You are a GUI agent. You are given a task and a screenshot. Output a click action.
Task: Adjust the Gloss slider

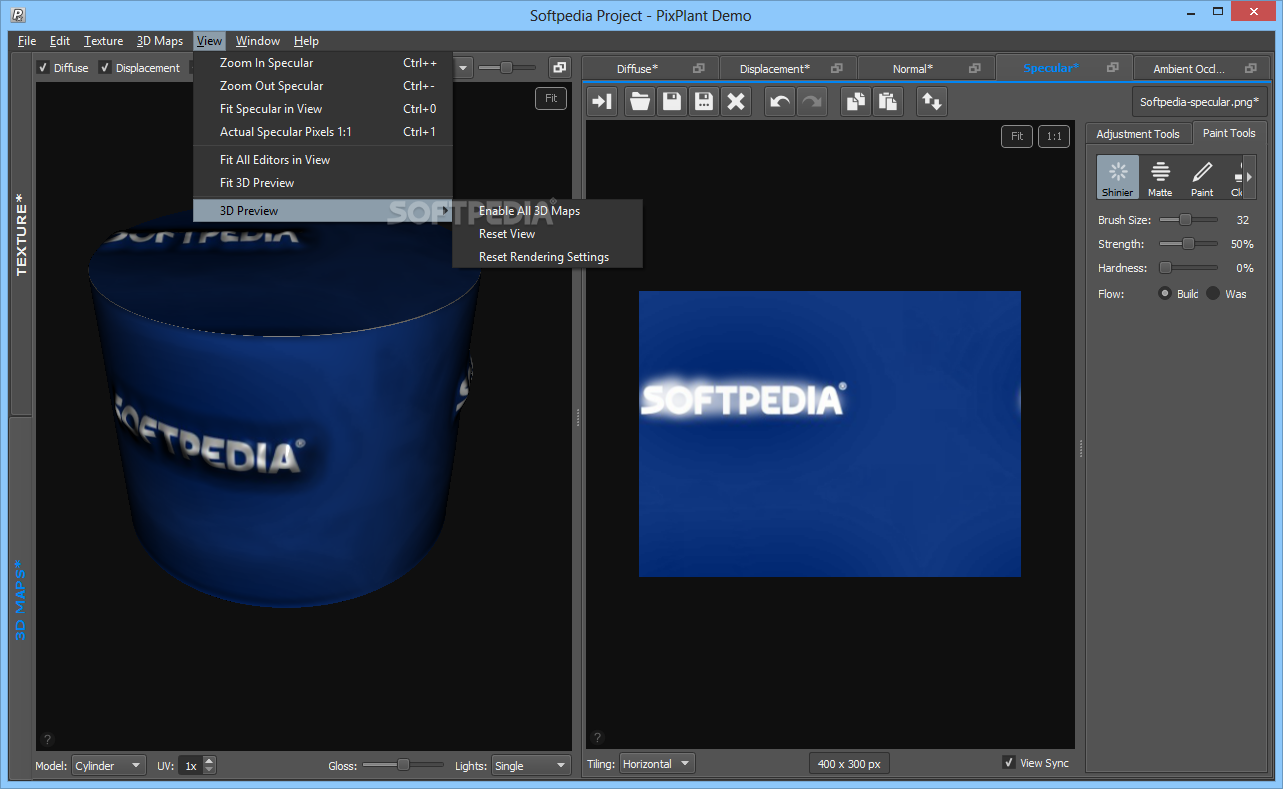click(403, 765)
